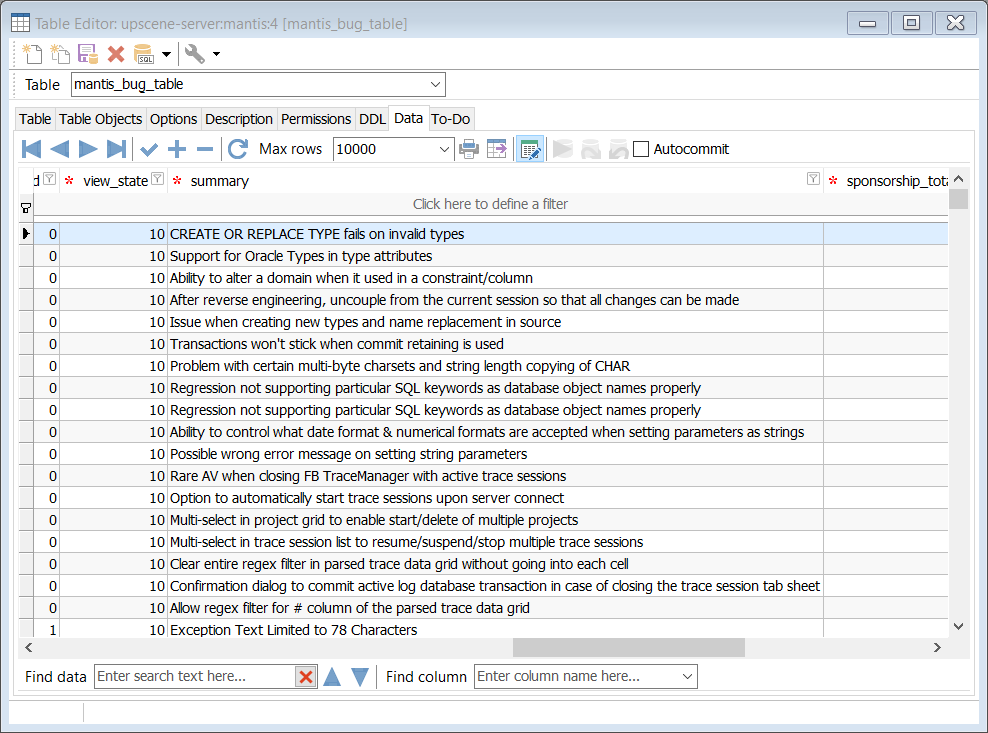
Task: Refresh the data grid
Action: [238, 149]
